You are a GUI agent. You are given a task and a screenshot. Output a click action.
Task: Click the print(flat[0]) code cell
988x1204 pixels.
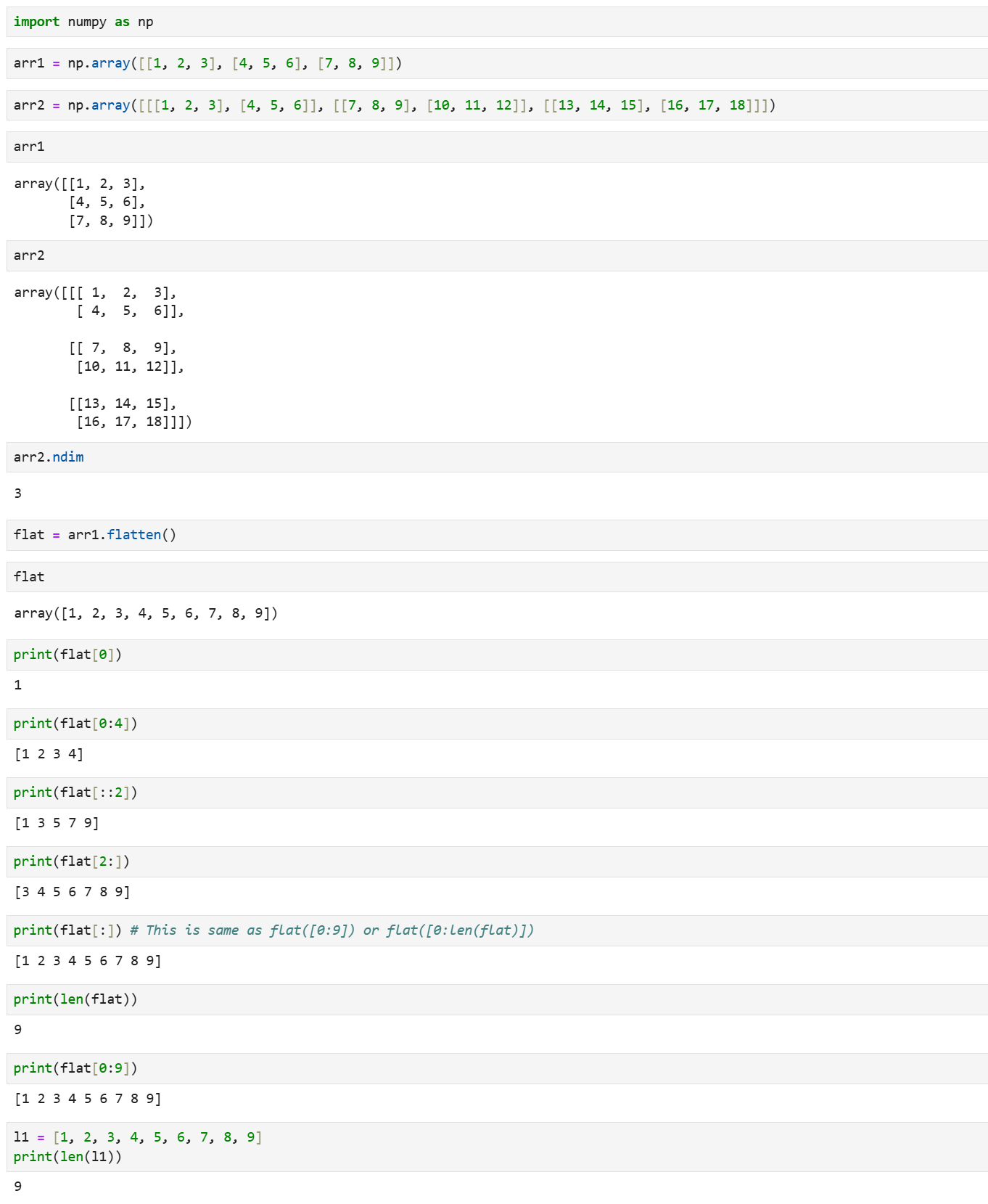pyautogui.click(x=67, y=655)
